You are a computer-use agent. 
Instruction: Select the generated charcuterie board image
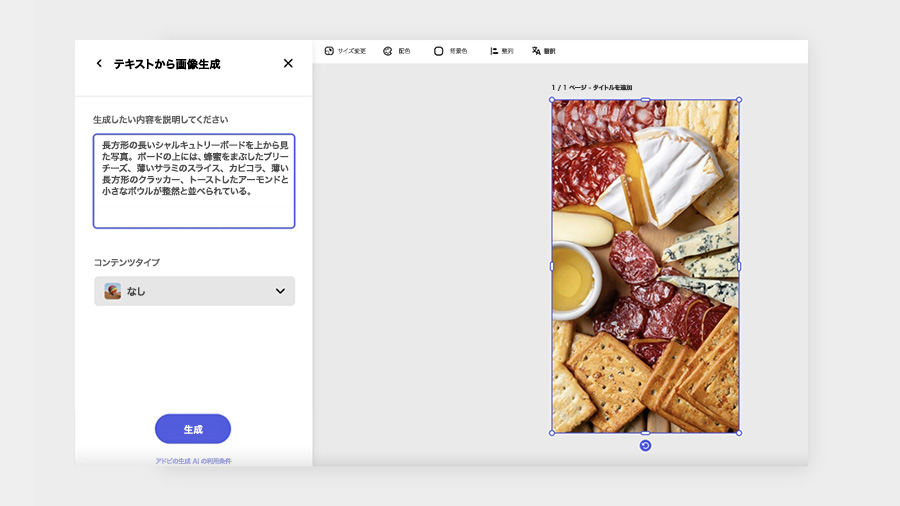coord(645,266)
